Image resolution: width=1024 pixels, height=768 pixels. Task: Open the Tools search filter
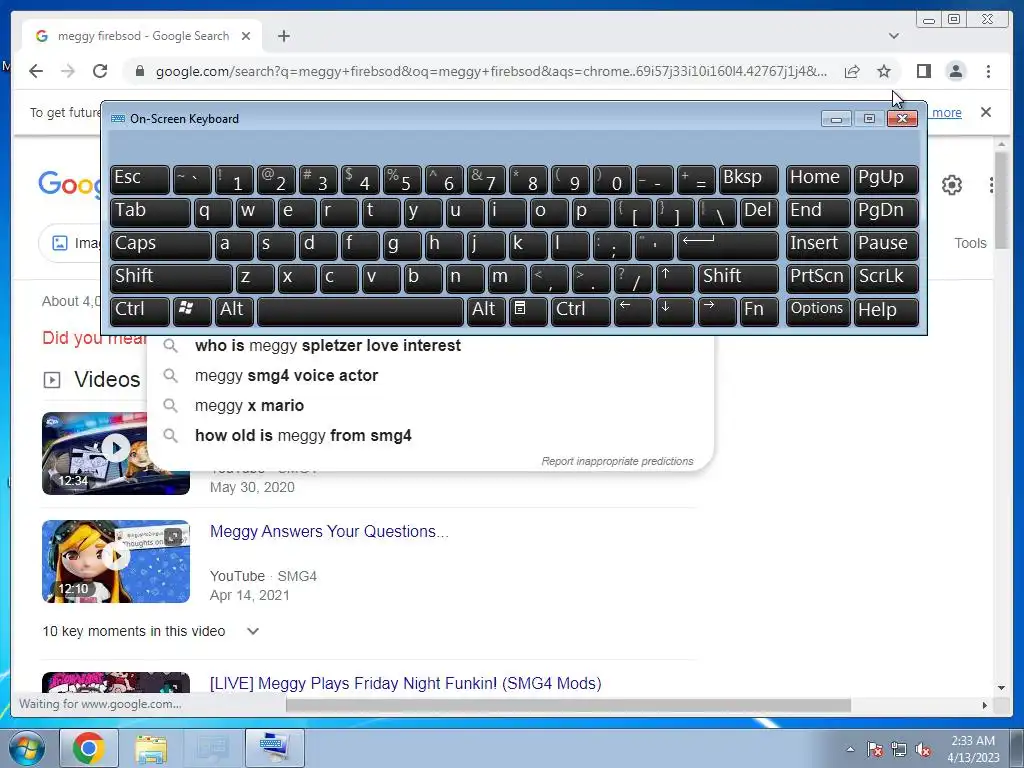click(x=970, y=243)
